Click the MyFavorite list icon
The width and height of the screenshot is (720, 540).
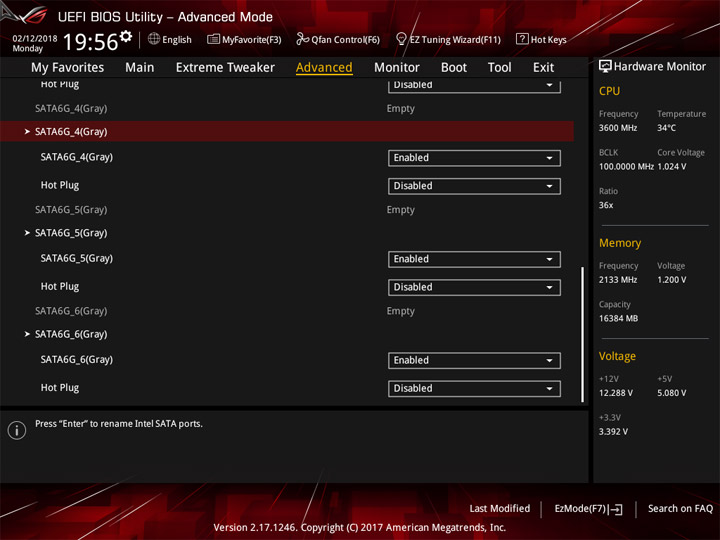[213, 39]
